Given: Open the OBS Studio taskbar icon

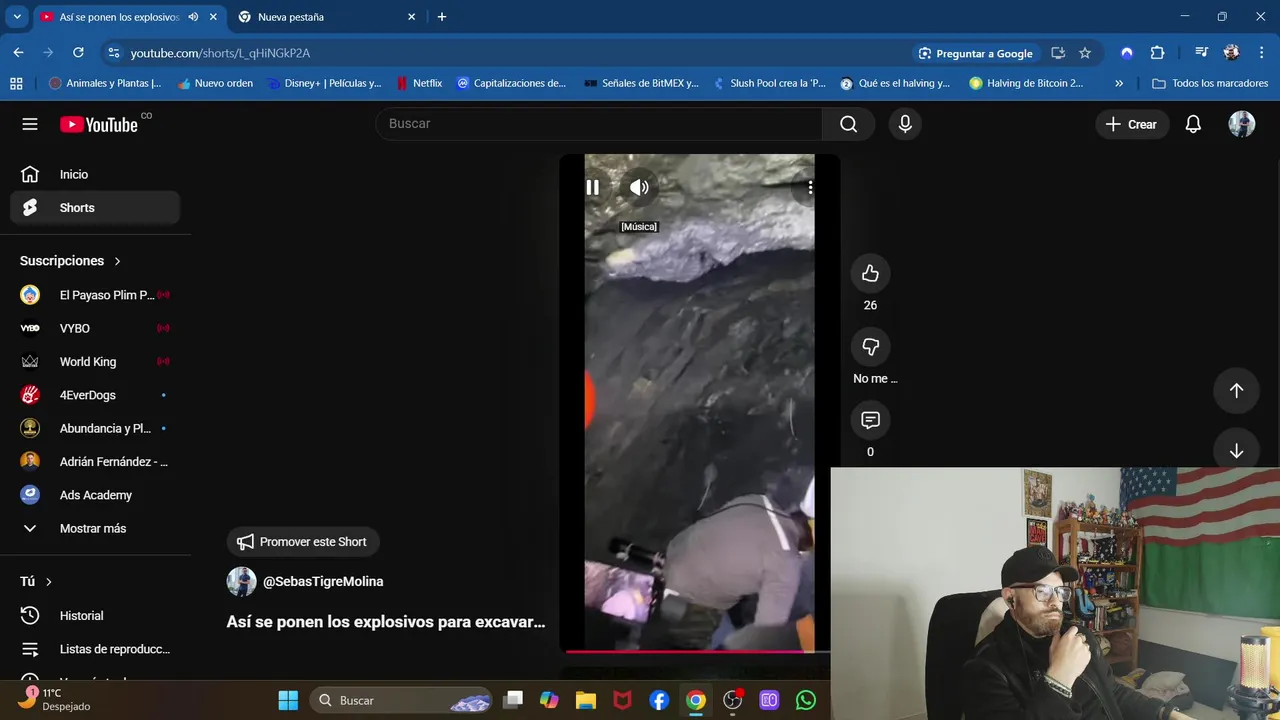Looking at the screenshot, I should [x=733, y=700].
